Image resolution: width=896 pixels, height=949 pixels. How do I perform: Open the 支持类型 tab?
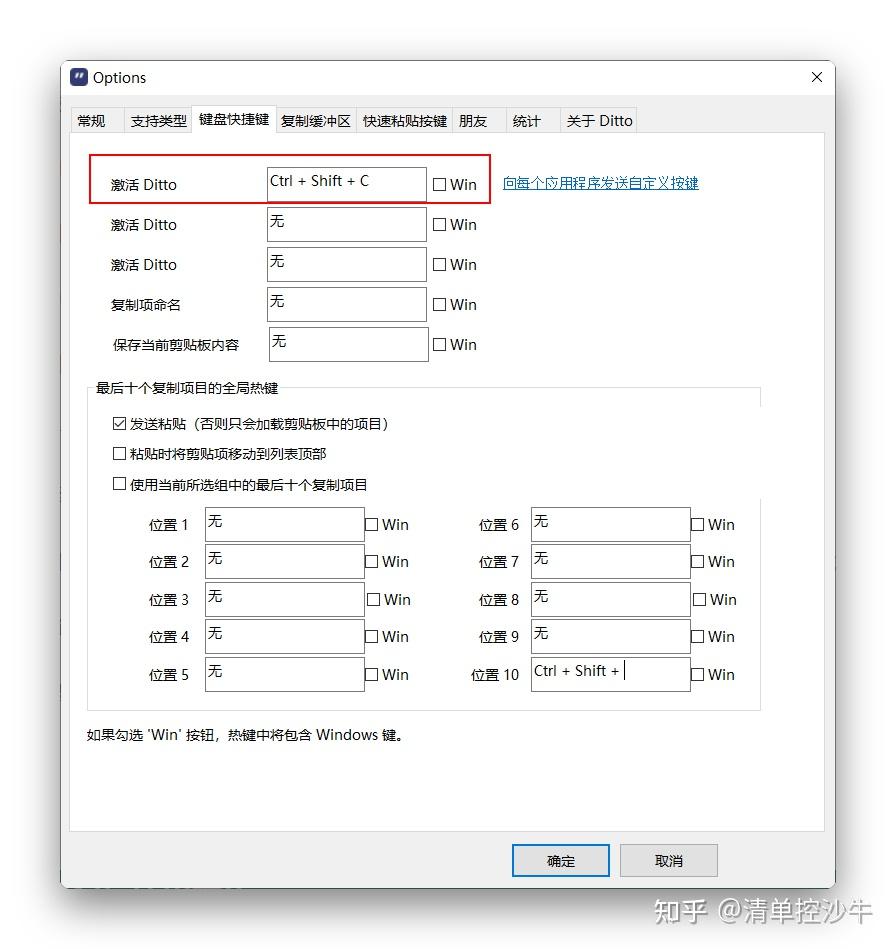pyautogui.click(x=159, y=121)
